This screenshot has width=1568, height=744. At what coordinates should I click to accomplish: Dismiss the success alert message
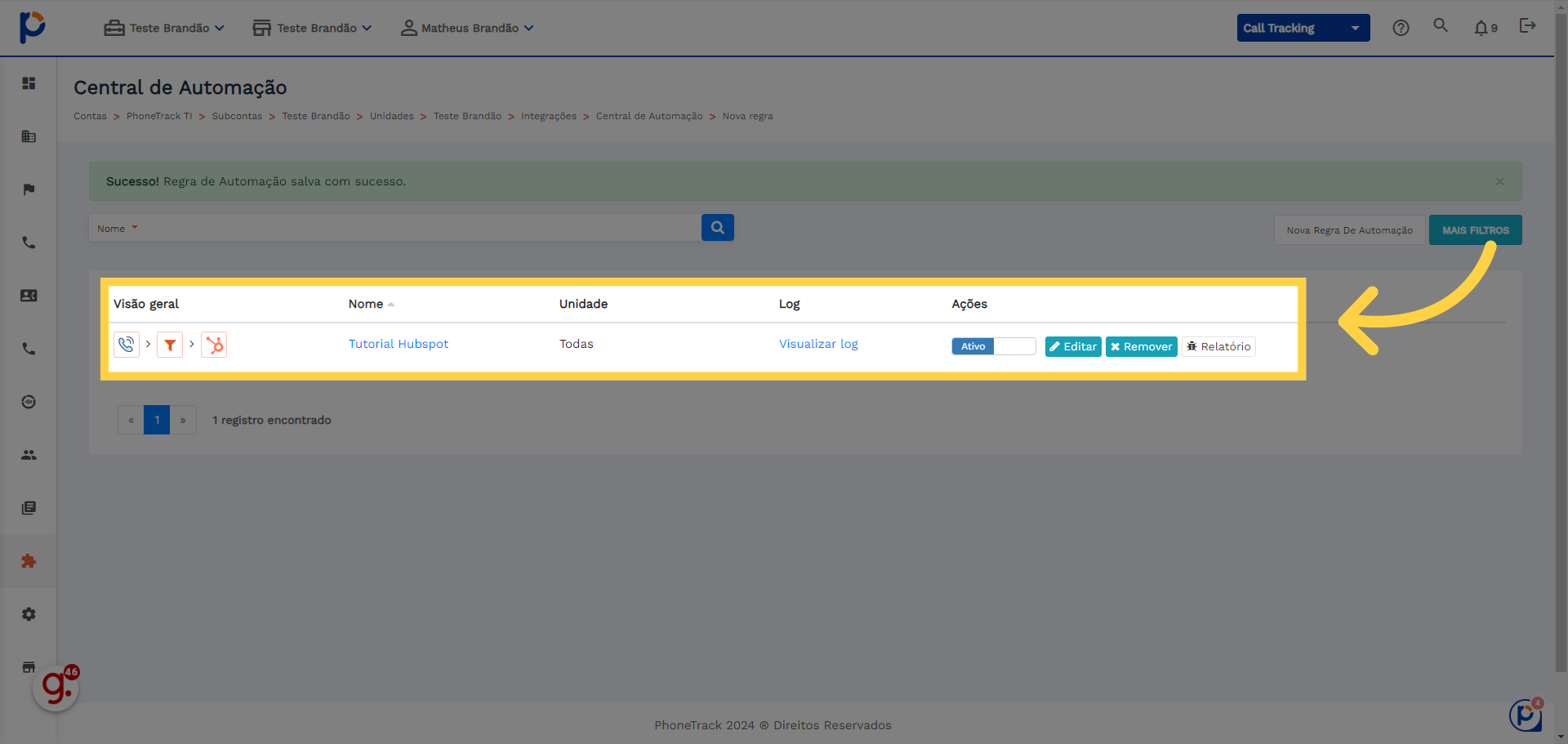(x=1499, y=181)
